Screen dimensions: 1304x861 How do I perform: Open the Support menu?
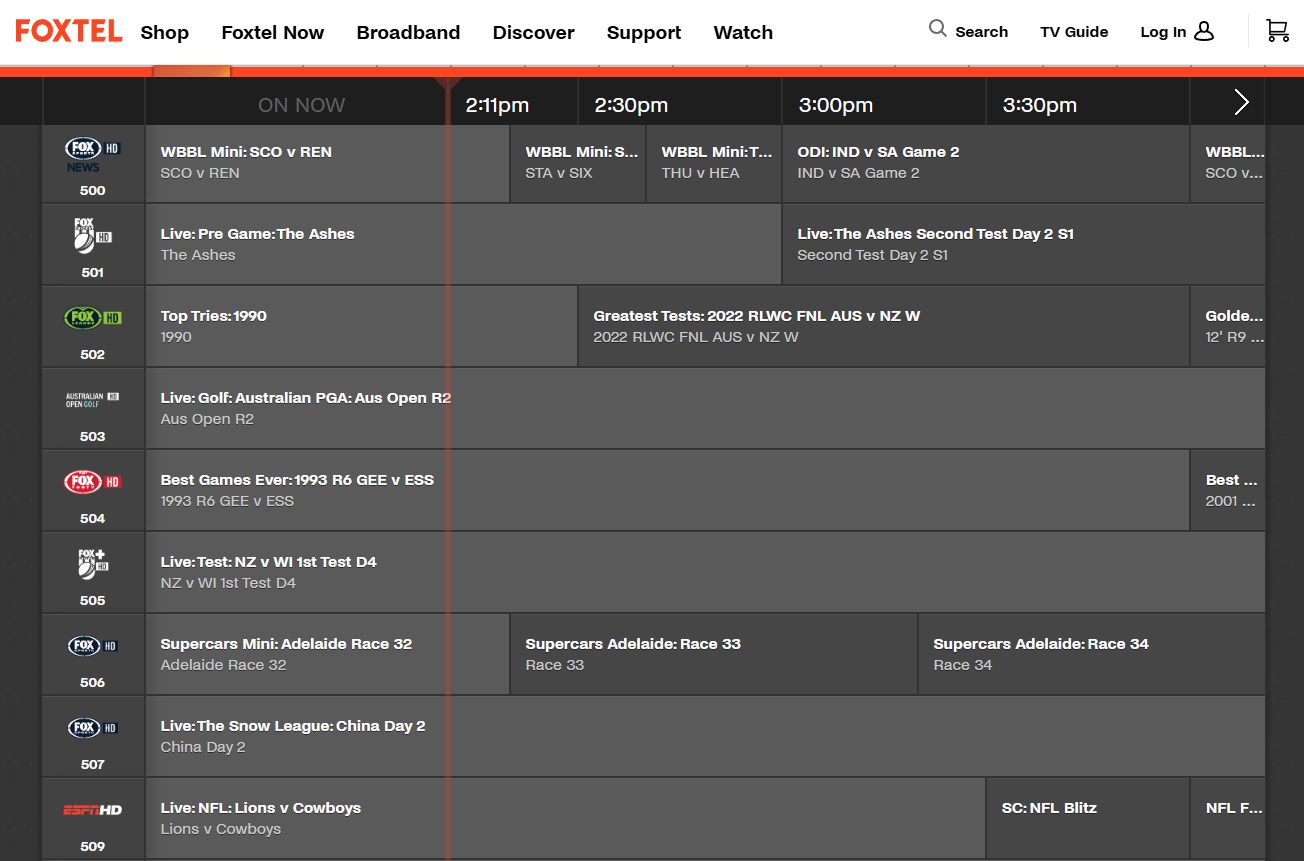(644, 33)
